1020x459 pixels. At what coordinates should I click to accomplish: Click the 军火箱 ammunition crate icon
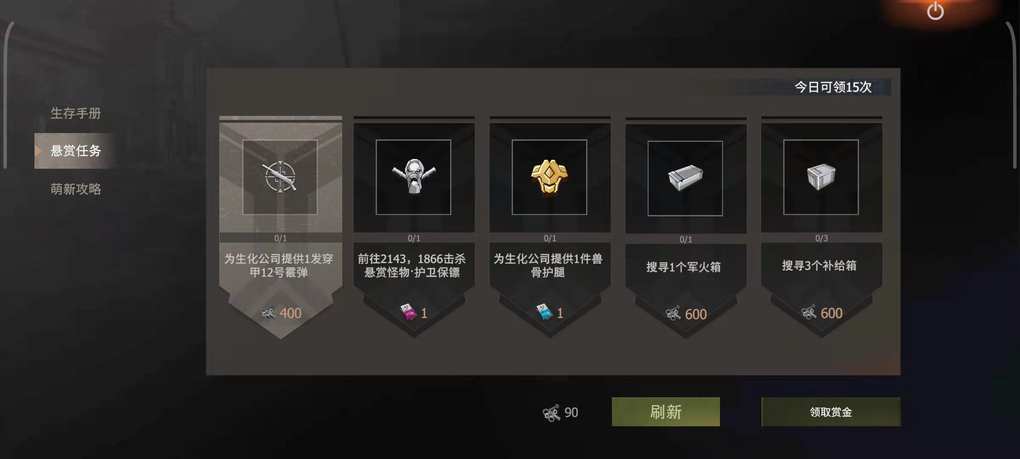pyautogui.click(x=685, y=177)
